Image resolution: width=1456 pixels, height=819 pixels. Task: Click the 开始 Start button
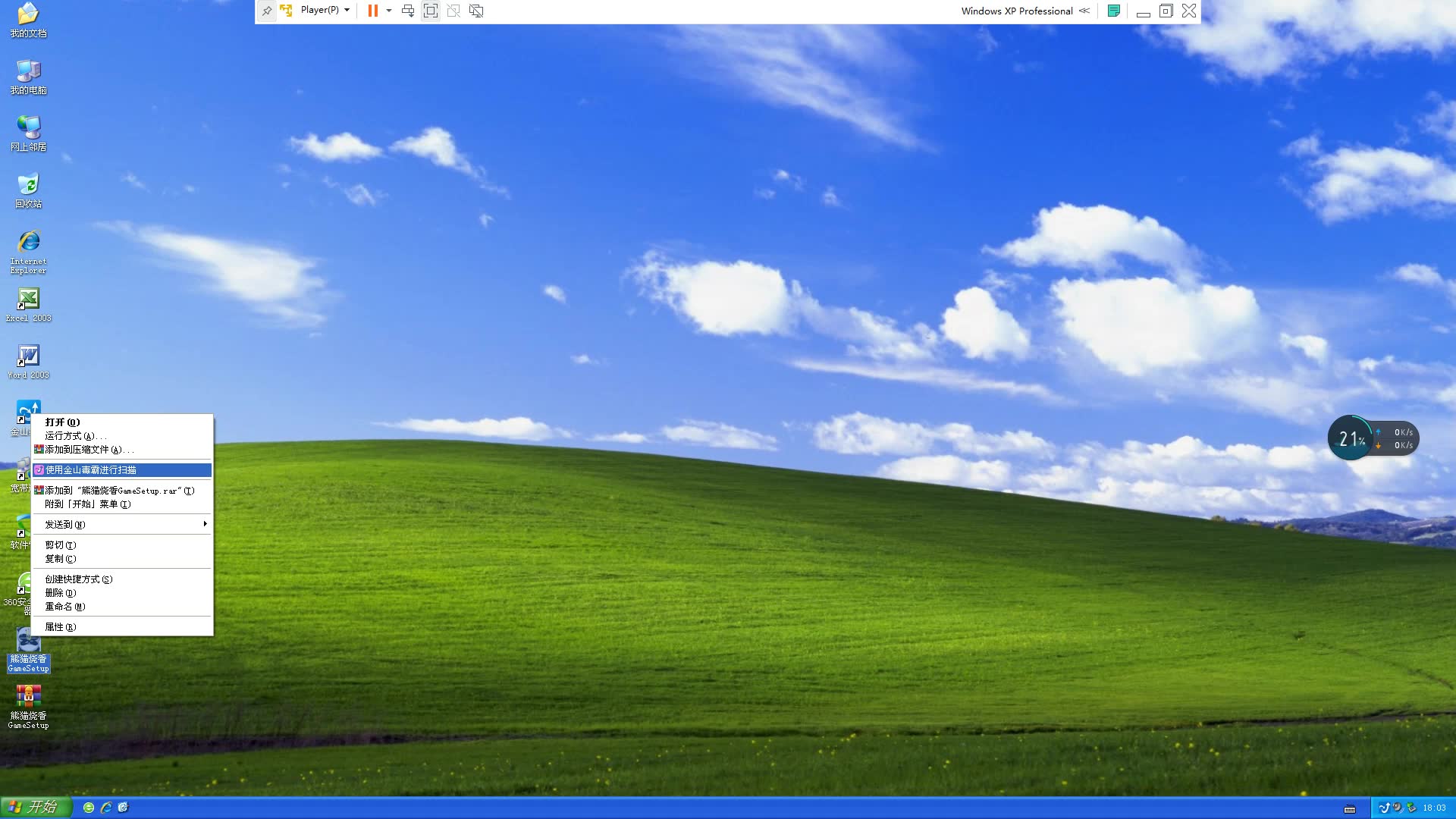(36, 807)
